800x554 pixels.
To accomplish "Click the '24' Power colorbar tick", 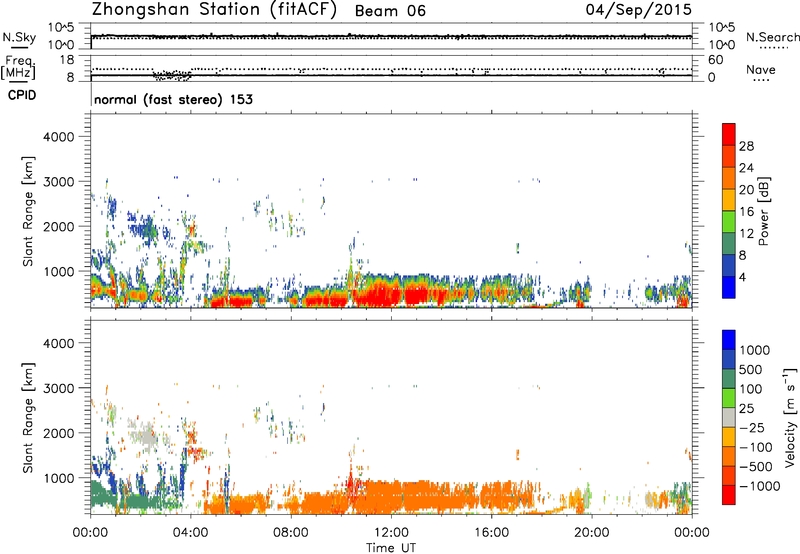I will (746, 168).
